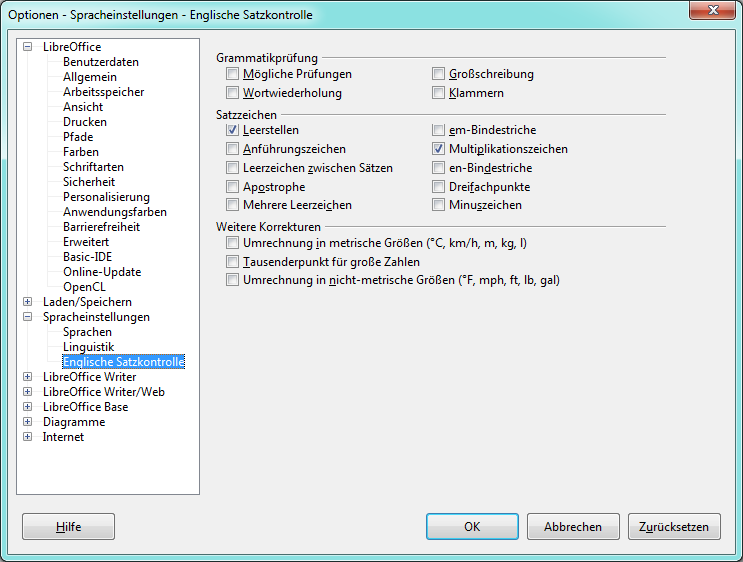Image resolution: width=743 pixels, height=562 pixels.
Task: Expand the Internet tree node
Action: click(x=27, y=436)
